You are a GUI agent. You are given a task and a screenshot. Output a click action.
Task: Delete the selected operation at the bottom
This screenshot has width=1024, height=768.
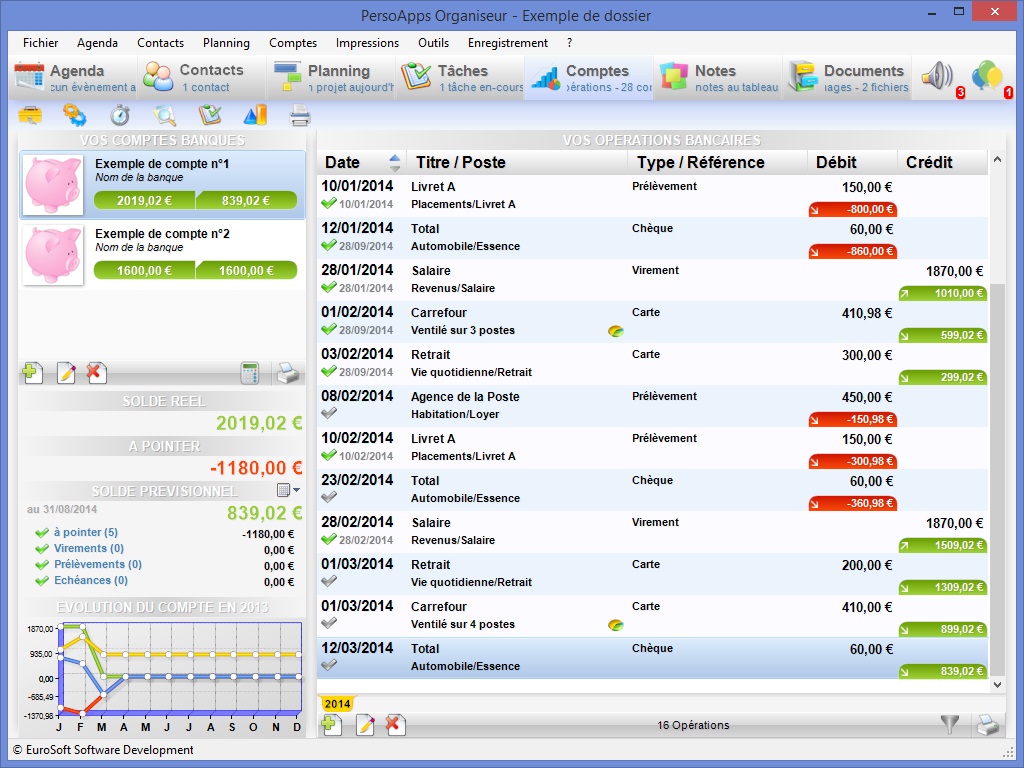396,725
